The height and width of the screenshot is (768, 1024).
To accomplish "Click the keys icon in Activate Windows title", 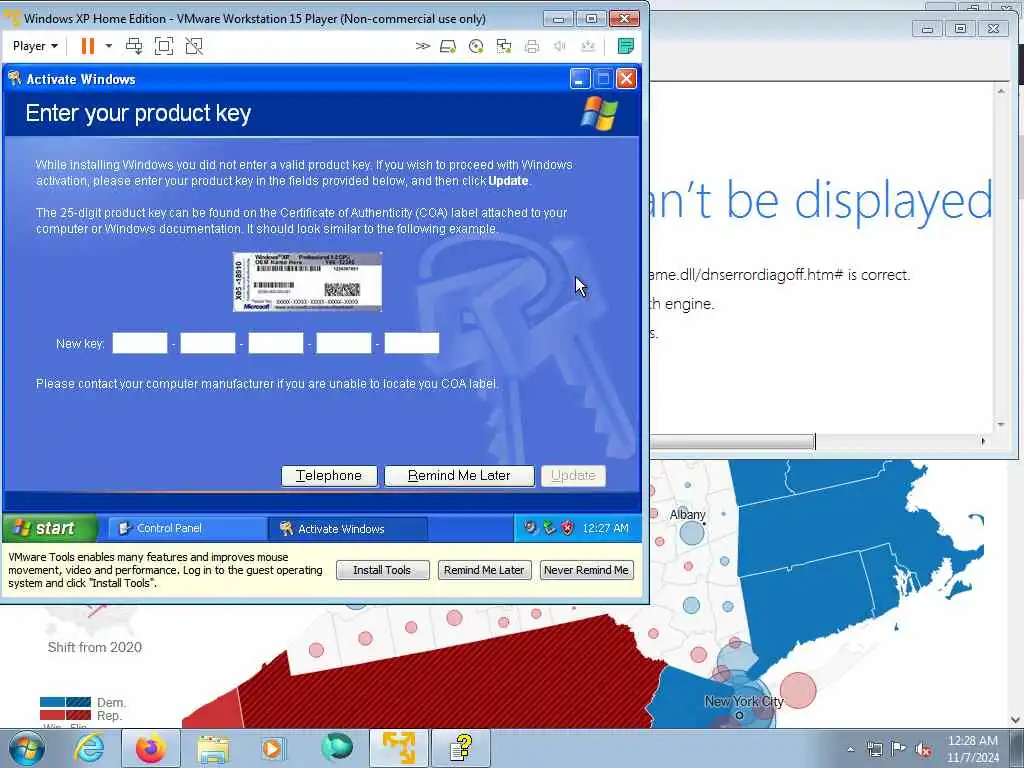I will 14,78.
